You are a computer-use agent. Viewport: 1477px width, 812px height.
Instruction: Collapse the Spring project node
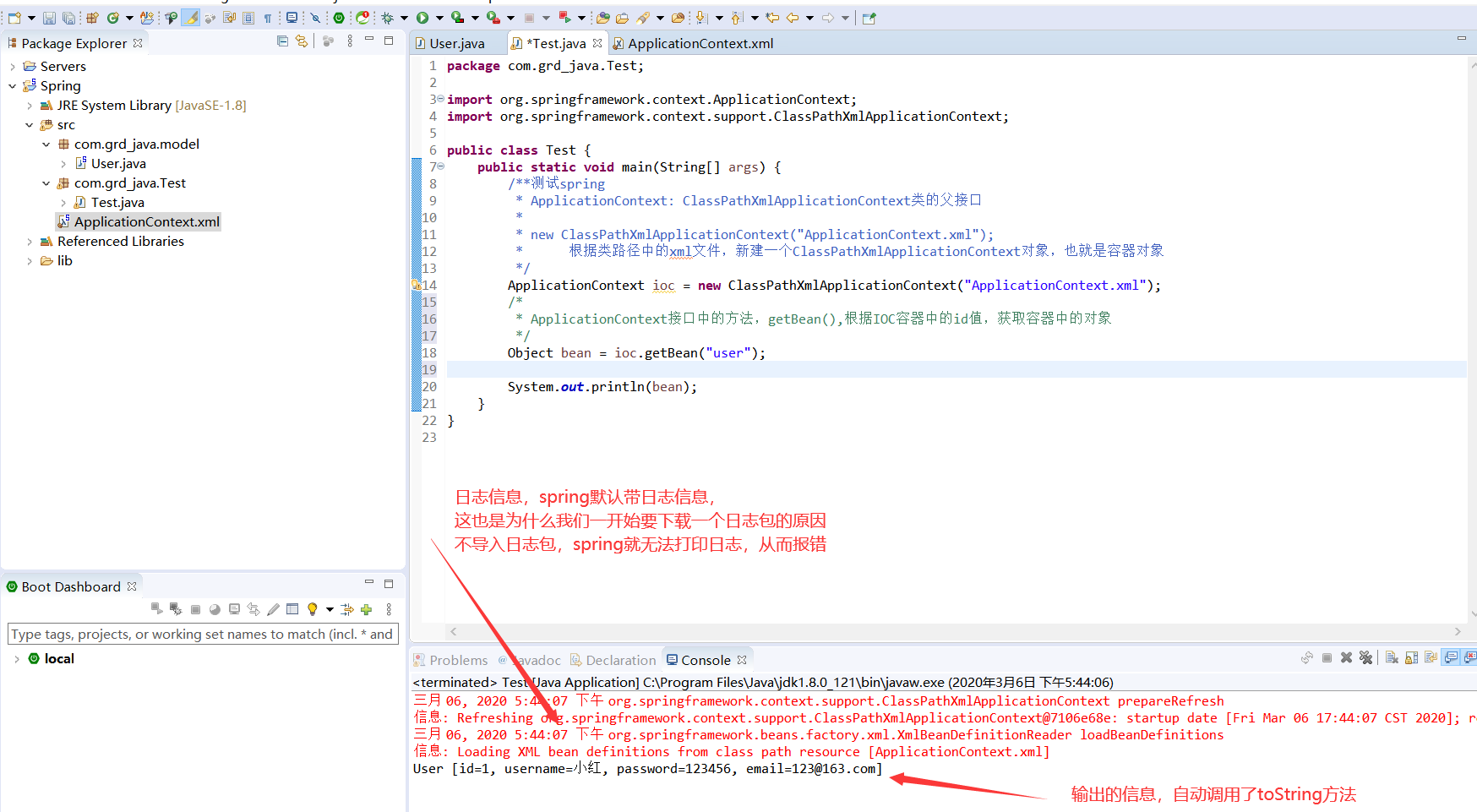[x=13, y=85]
